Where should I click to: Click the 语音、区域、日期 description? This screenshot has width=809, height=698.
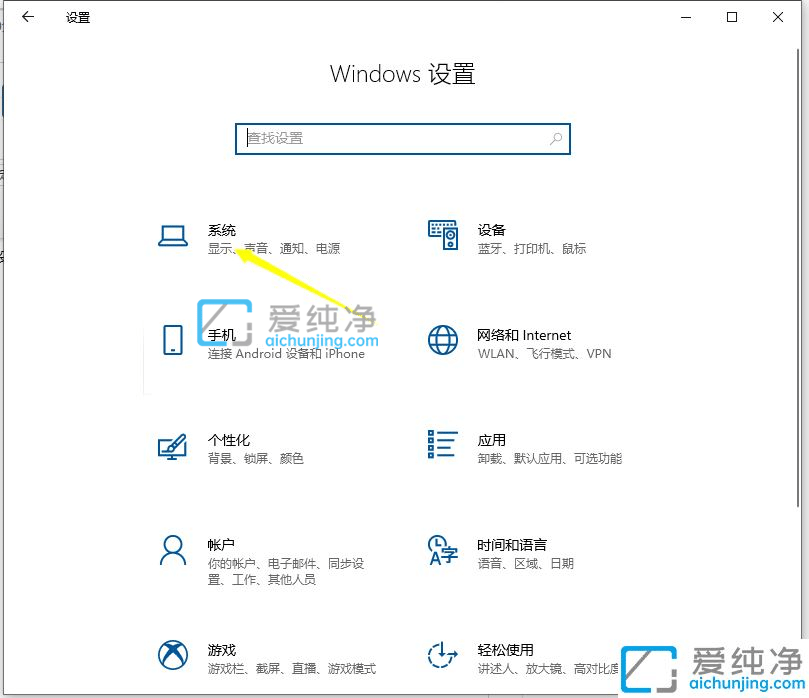(x=526, y=563)
